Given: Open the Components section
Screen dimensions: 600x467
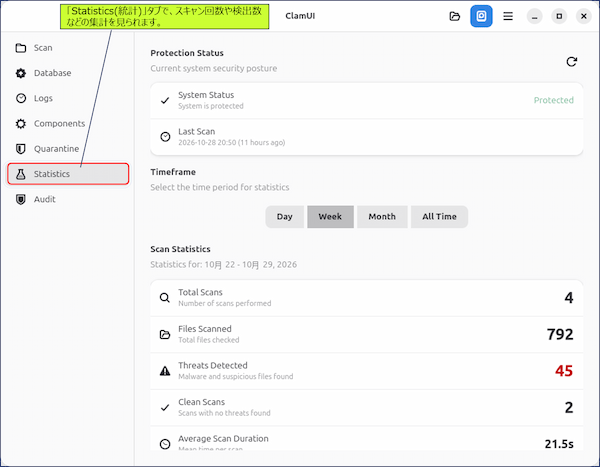Looking at the screenshot, I should [68, 124].
